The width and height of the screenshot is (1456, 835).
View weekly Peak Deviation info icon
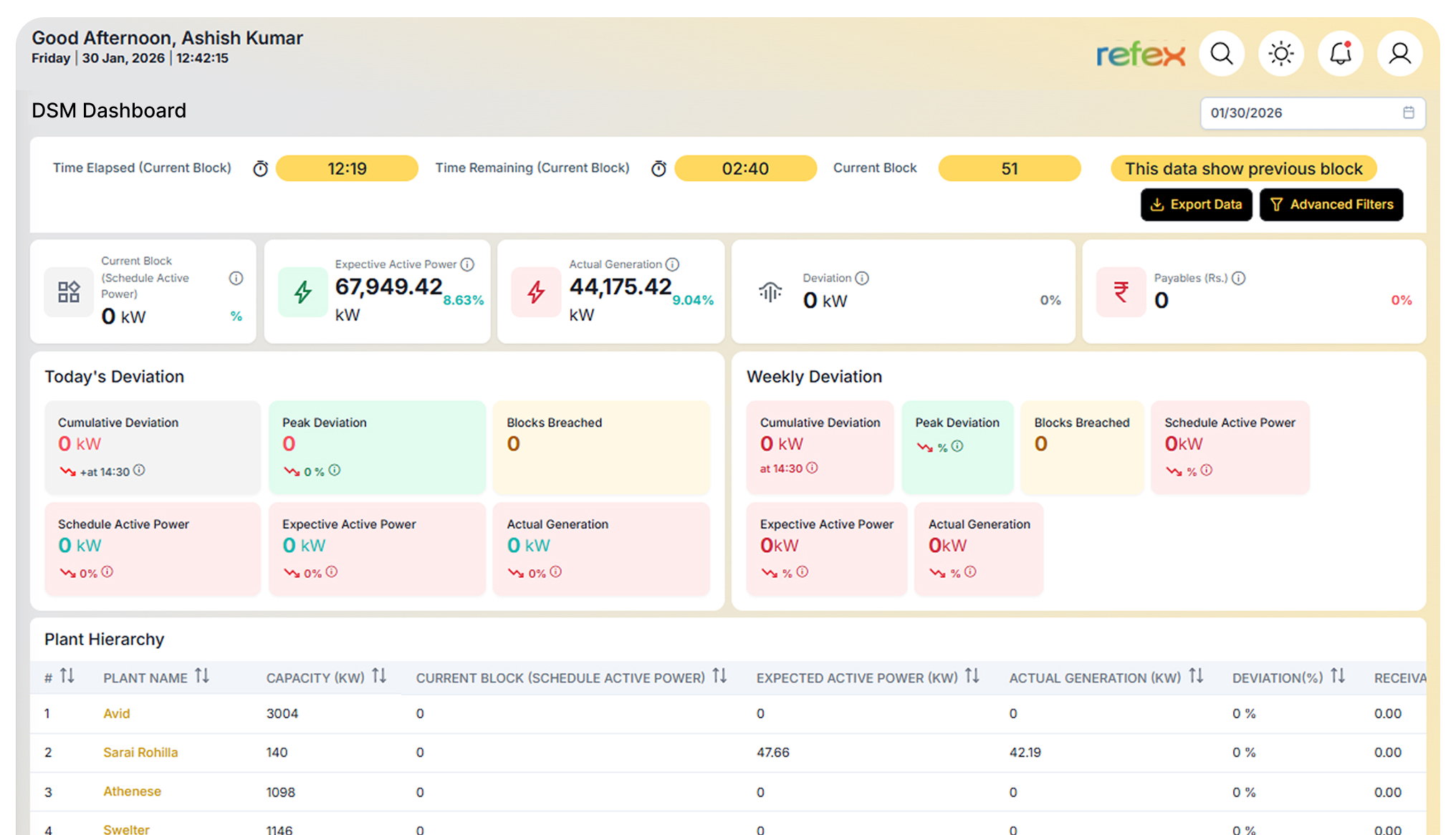pos(959,445)
